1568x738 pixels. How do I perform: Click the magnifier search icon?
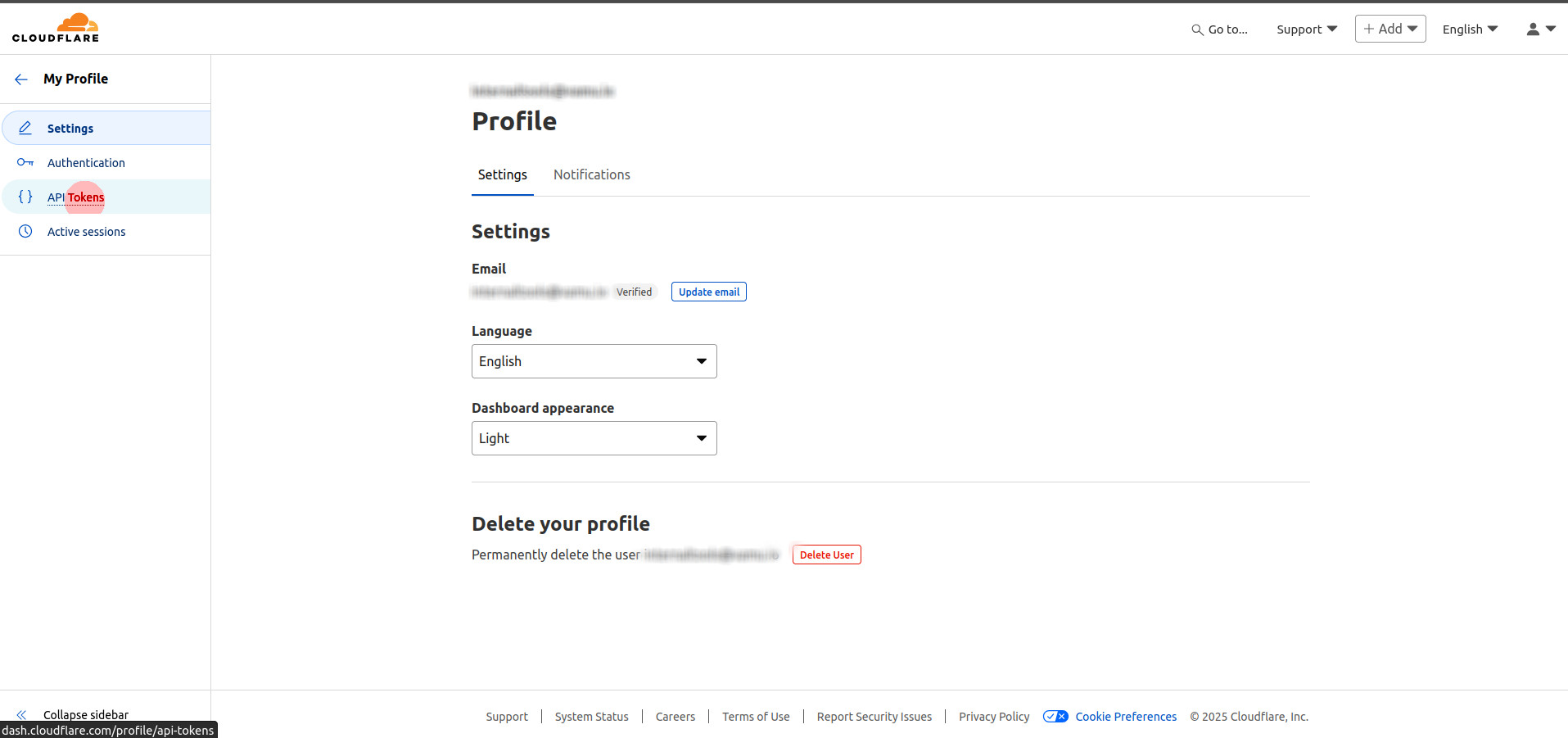tap(1197, 29)
